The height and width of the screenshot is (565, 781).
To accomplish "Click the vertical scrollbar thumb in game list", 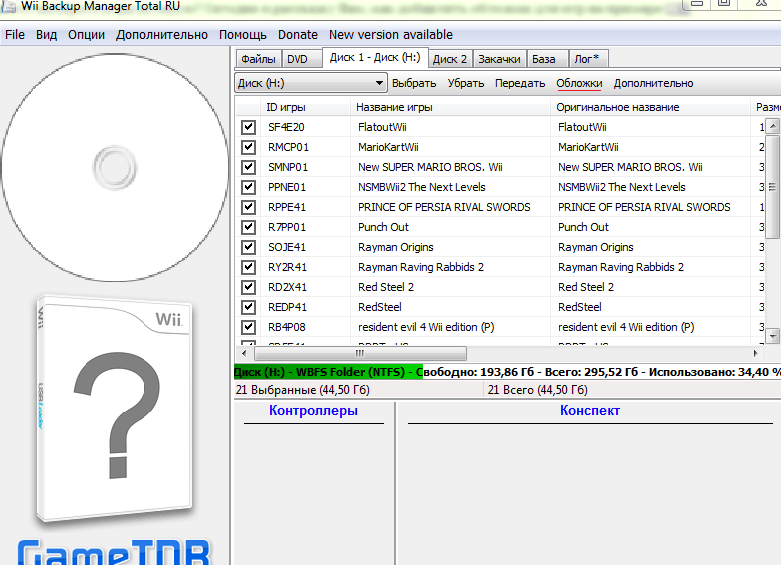I will [x=773, y=187].
